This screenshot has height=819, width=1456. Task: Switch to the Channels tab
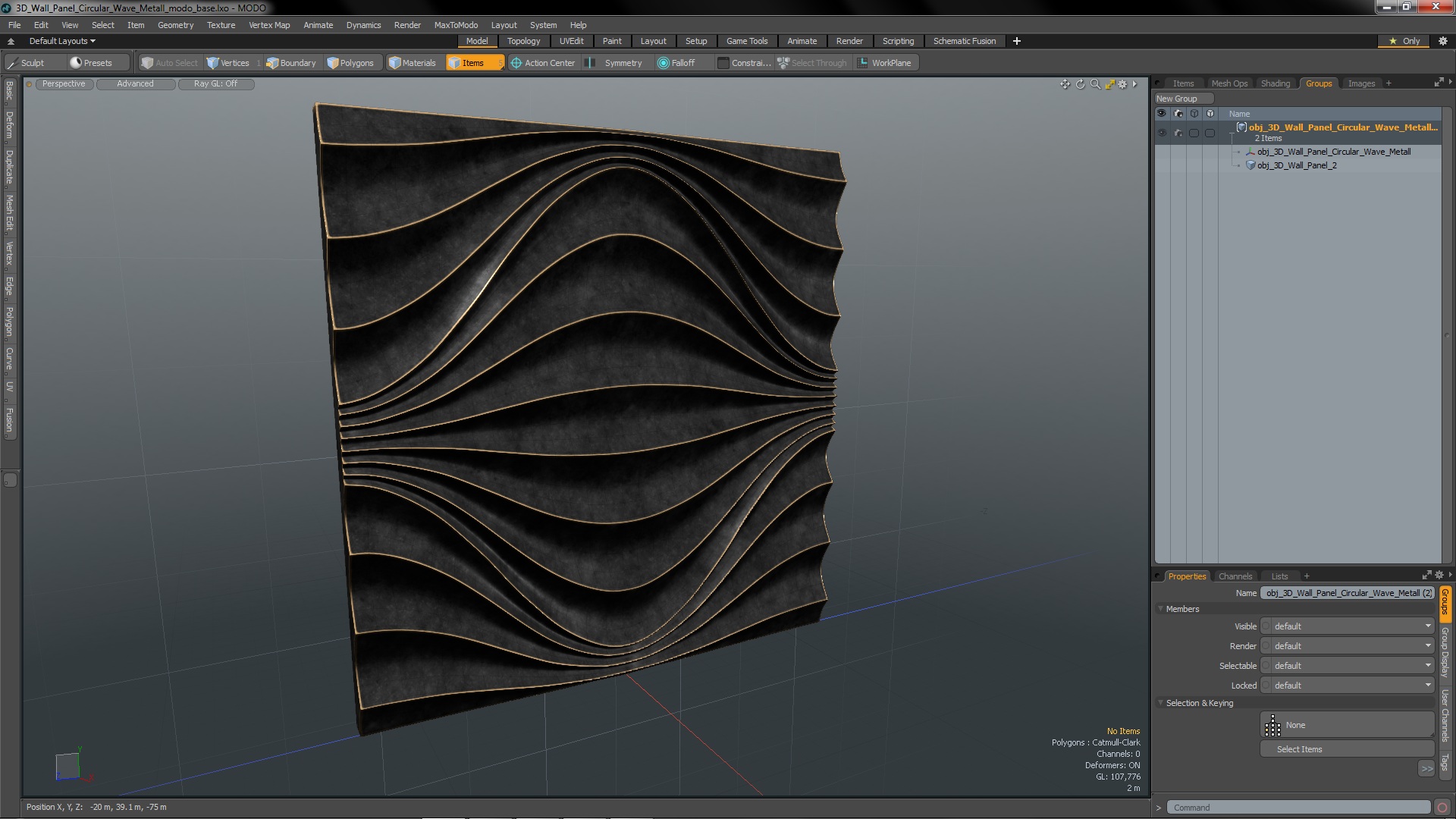pyautogui.click(x=1235, y=576)
